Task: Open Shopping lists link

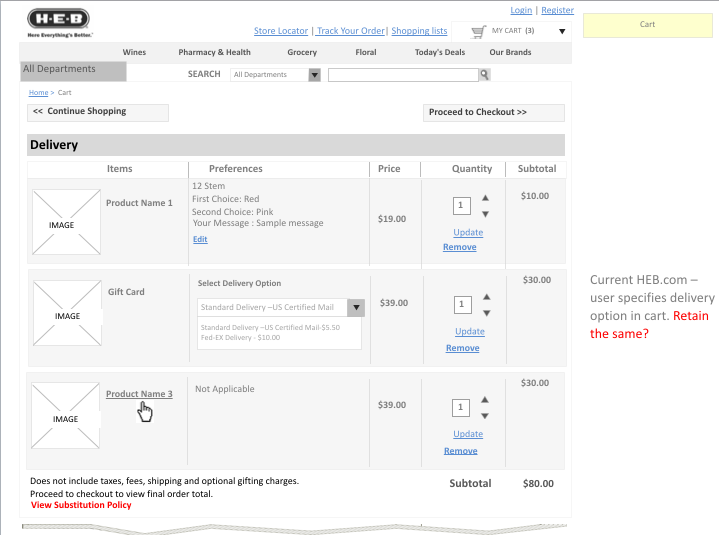Action: [419, 31]
